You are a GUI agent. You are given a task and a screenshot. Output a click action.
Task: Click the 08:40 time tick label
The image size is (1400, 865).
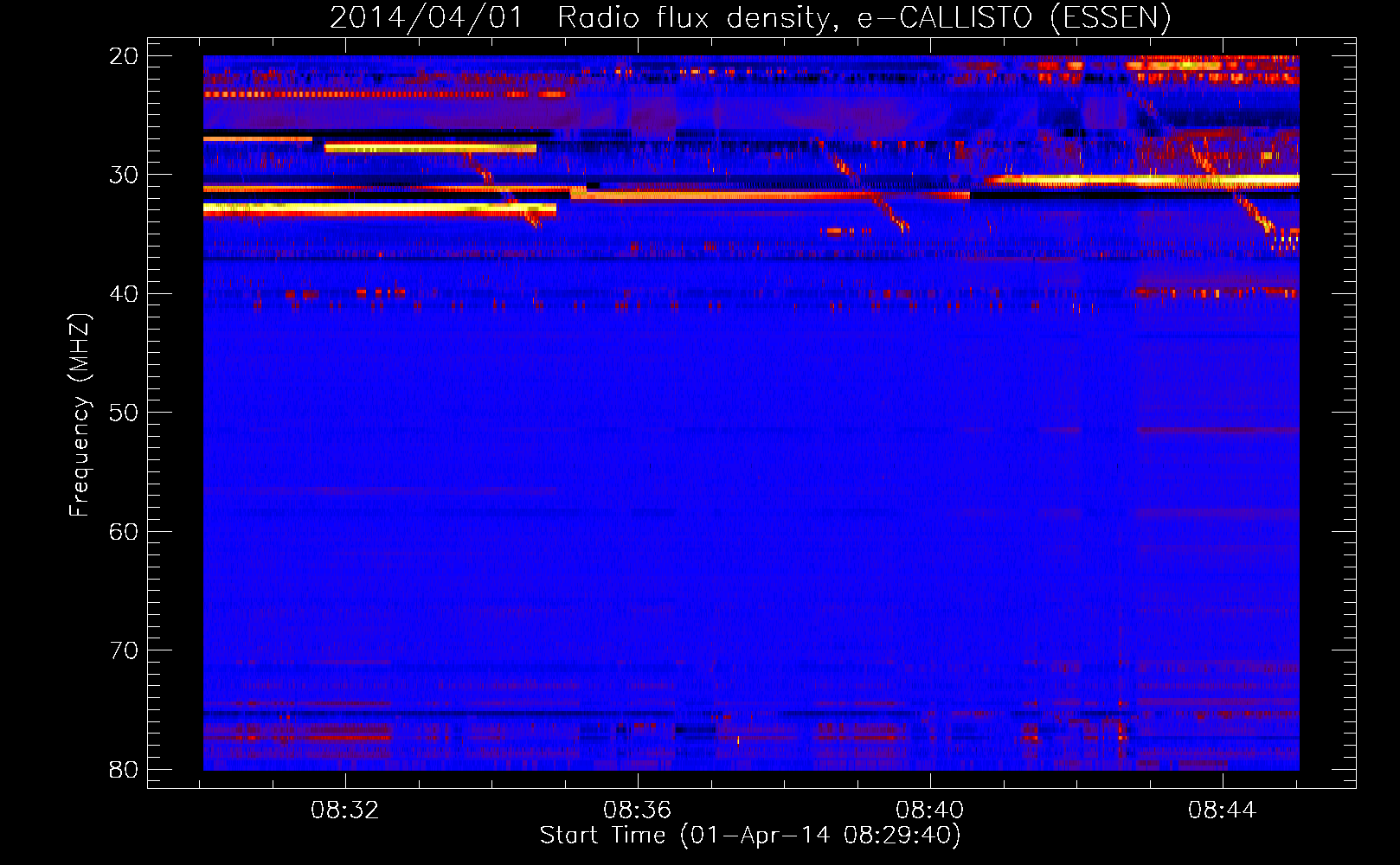point(930,811)
